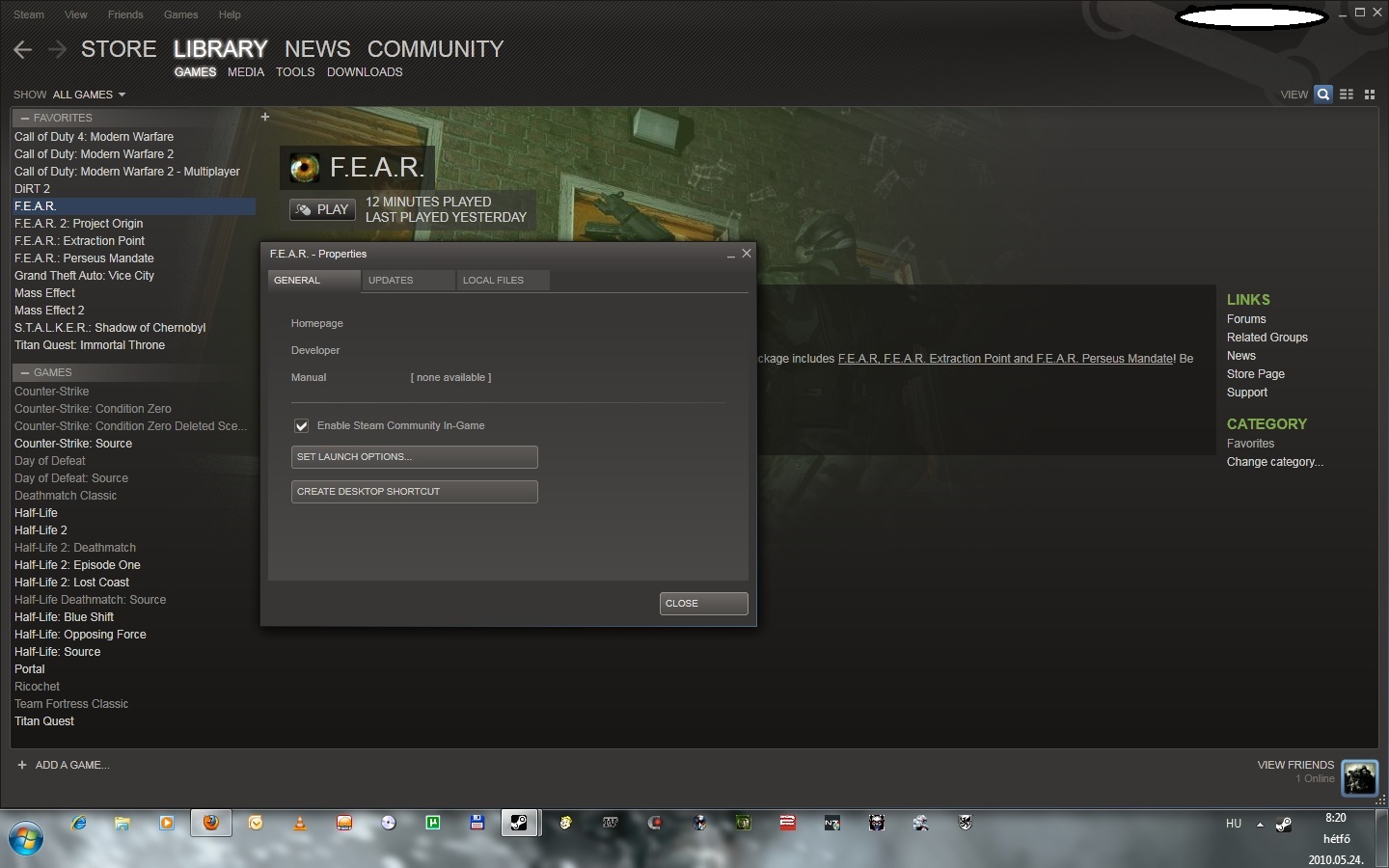Click Create Desktop Shortcut button

[415, 492]
